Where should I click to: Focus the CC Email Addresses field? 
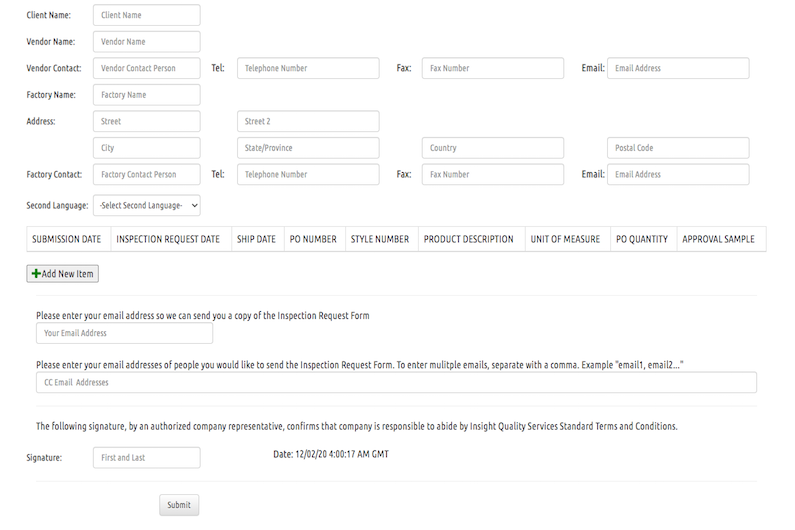(396, 382)
